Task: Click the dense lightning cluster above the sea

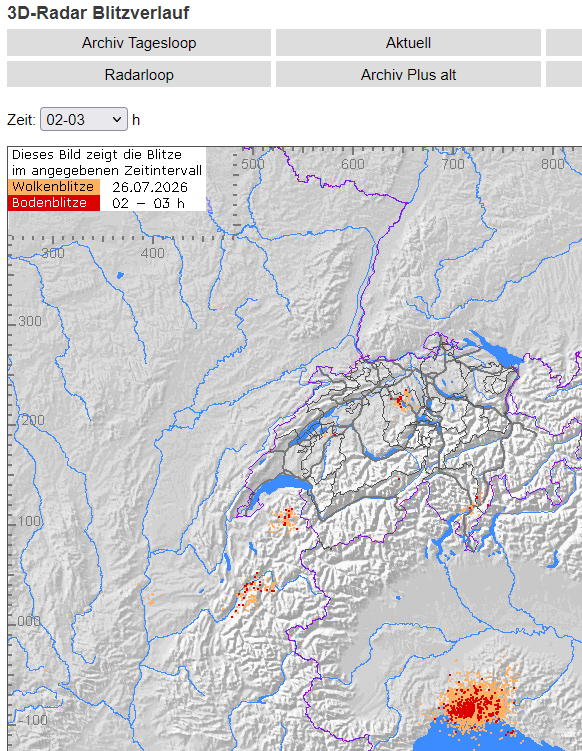Action: [470, 704]
